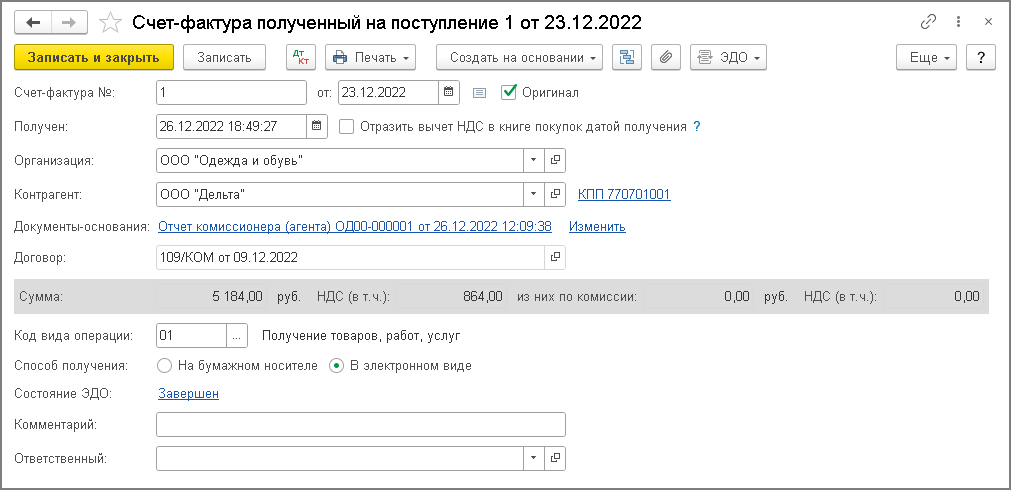Copy link to this document
Viewport: 1011px width, 490px height.
tap(929, 22)
